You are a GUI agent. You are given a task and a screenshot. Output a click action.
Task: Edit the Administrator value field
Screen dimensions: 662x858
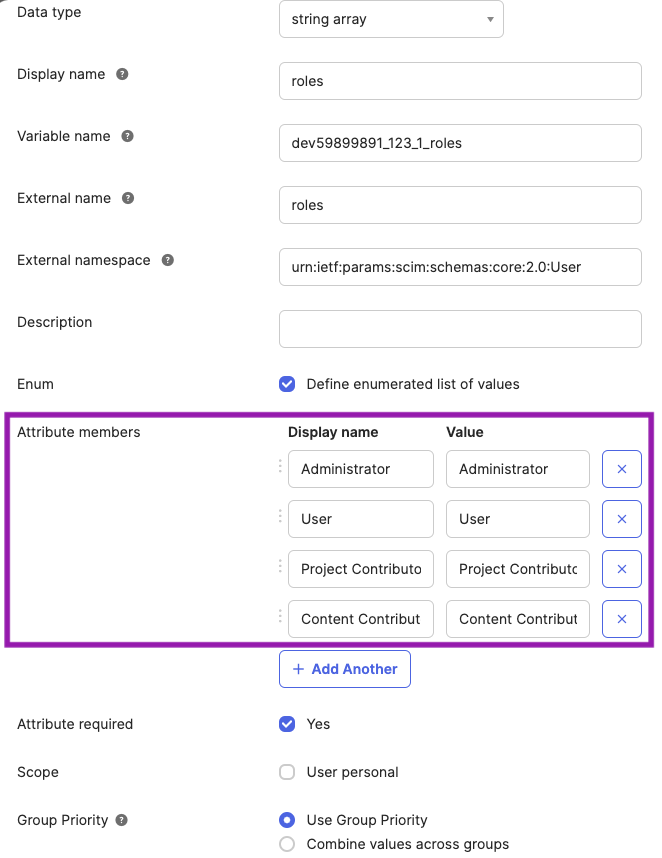click(x=518, y=469)
